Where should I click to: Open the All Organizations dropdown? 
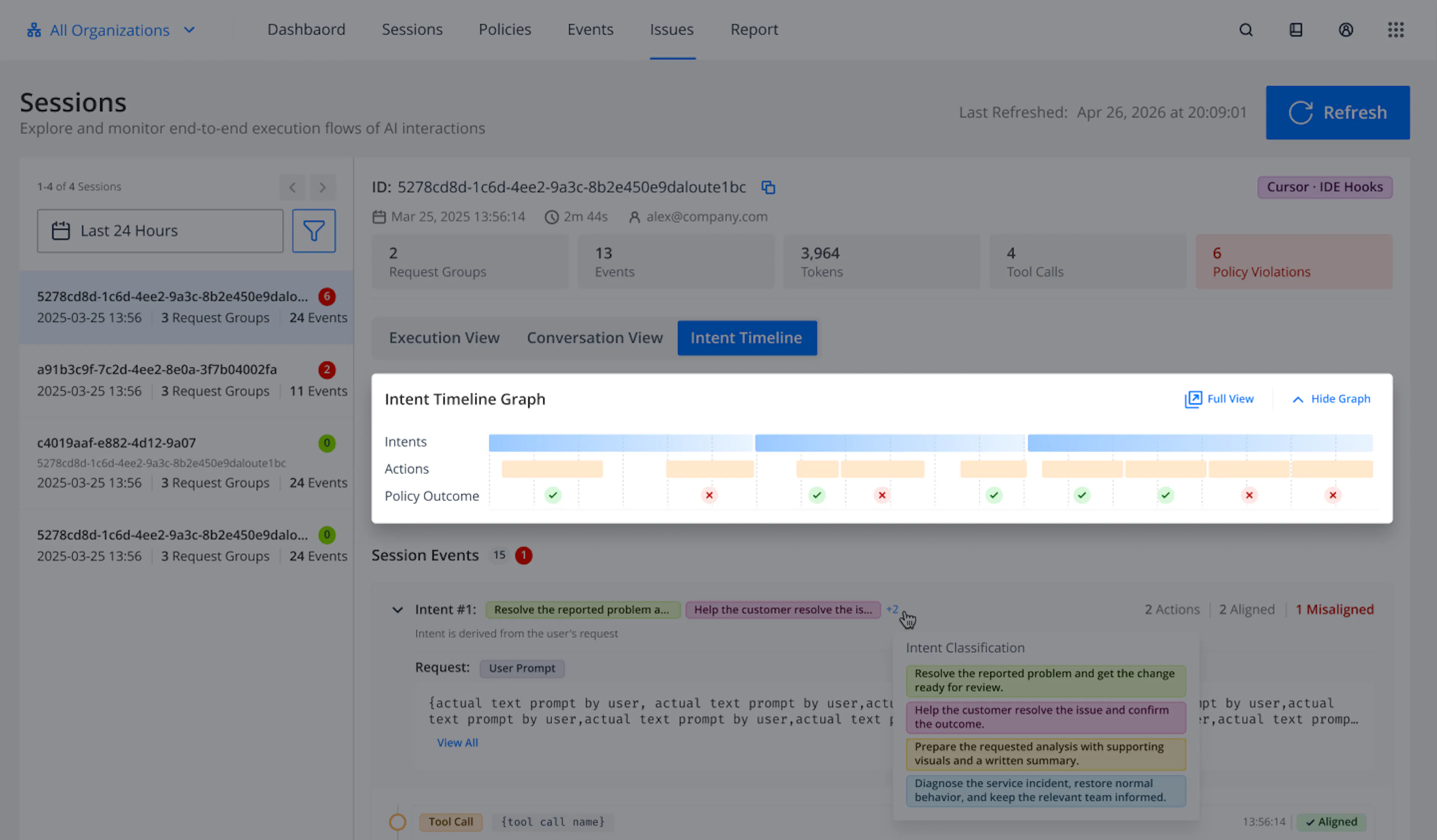tap(111, 30)
